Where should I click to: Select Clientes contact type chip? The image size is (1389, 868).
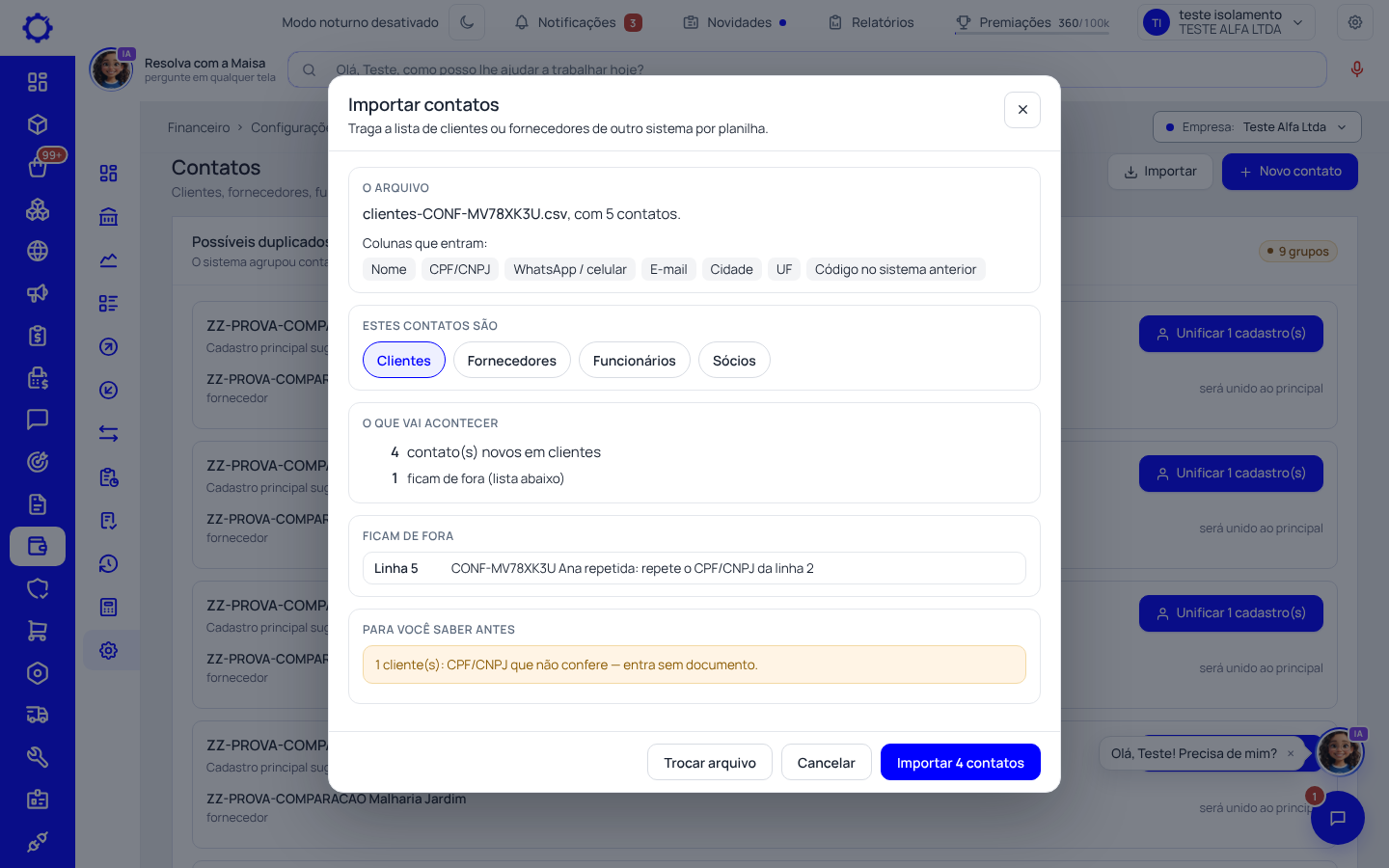404,360
